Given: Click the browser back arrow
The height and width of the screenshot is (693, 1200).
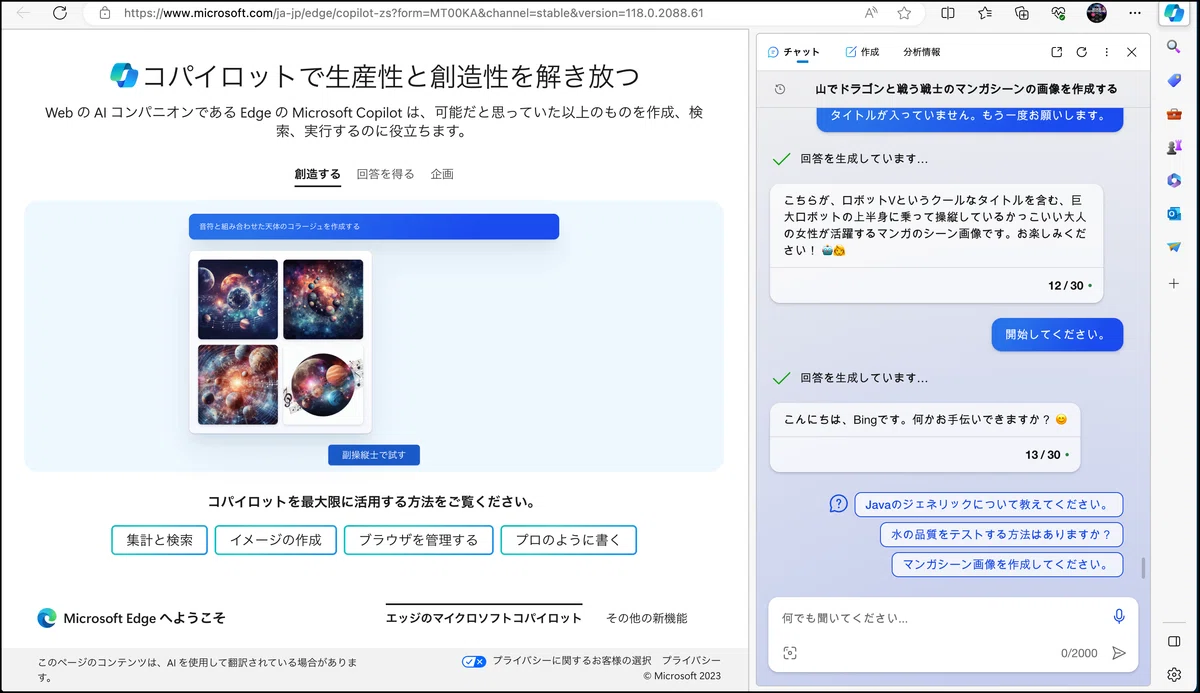Looking at the screenshot, I should [23, 13].
